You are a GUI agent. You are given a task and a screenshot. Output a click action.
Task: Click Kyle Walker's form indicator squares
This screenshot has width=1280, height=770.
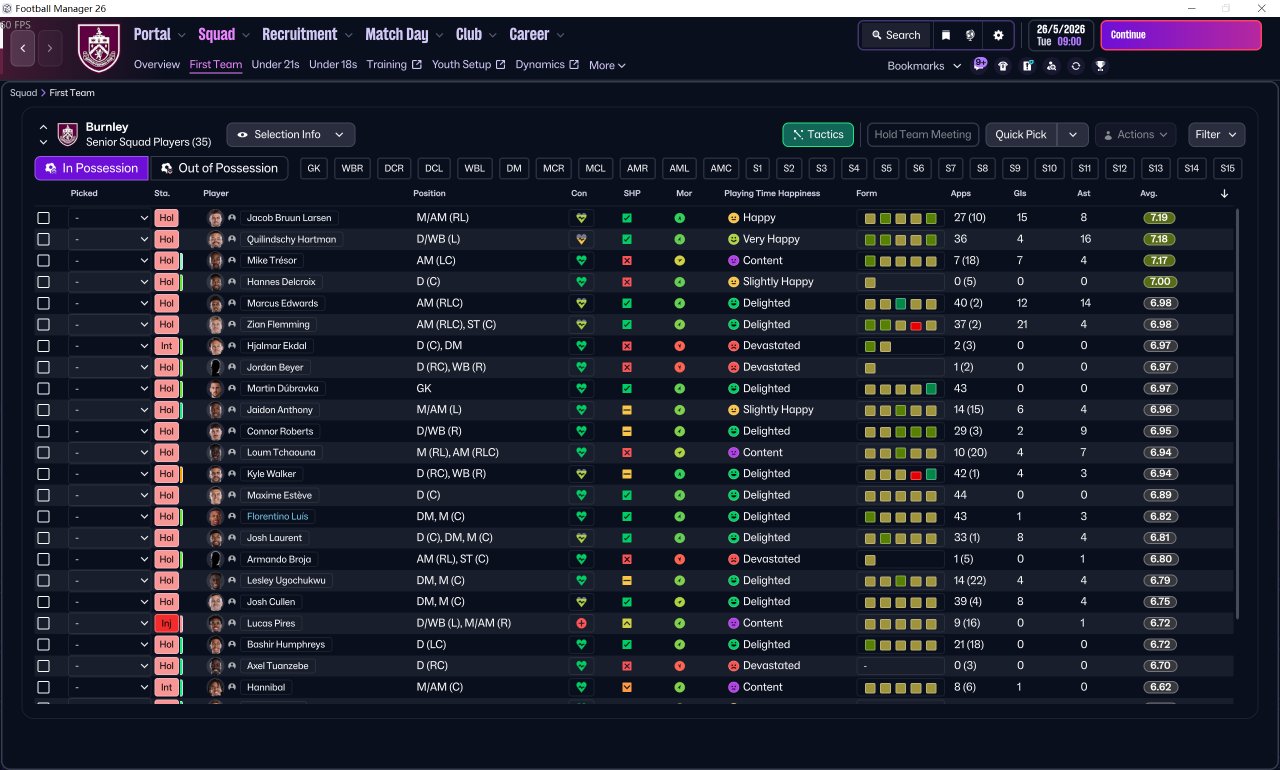(900, 474)
